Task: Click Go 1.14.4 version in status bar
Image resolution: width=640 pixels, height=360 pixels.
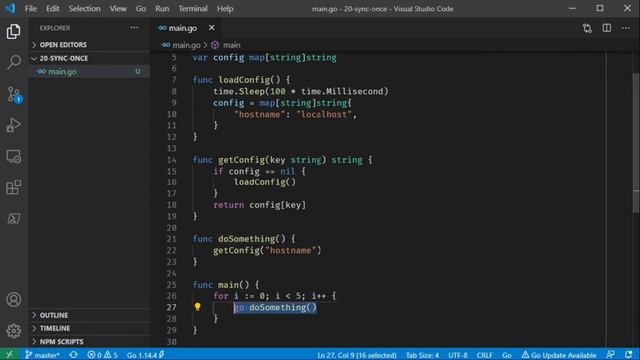Action: coord(145,355)
